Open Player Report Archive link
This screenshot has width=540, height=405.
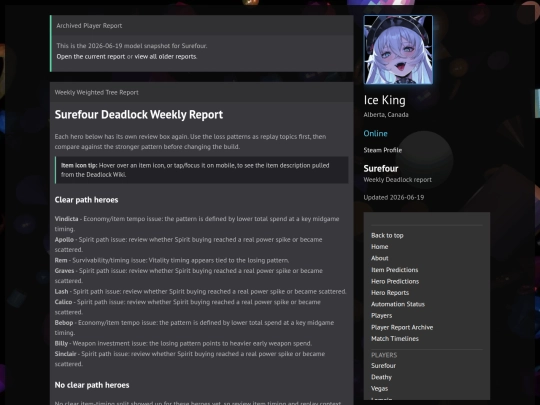(x=402, y=328)
